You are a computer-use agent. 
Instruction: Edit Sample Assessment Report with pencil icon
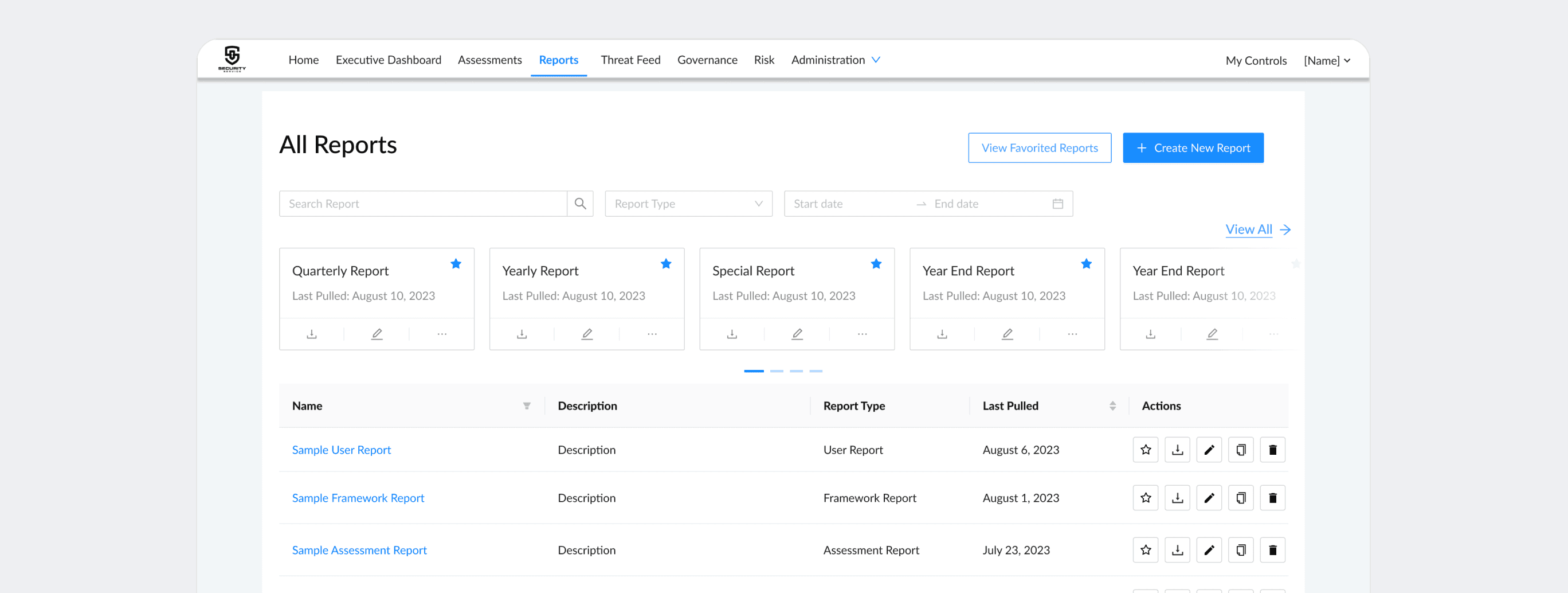click(x=1209, y=551)
